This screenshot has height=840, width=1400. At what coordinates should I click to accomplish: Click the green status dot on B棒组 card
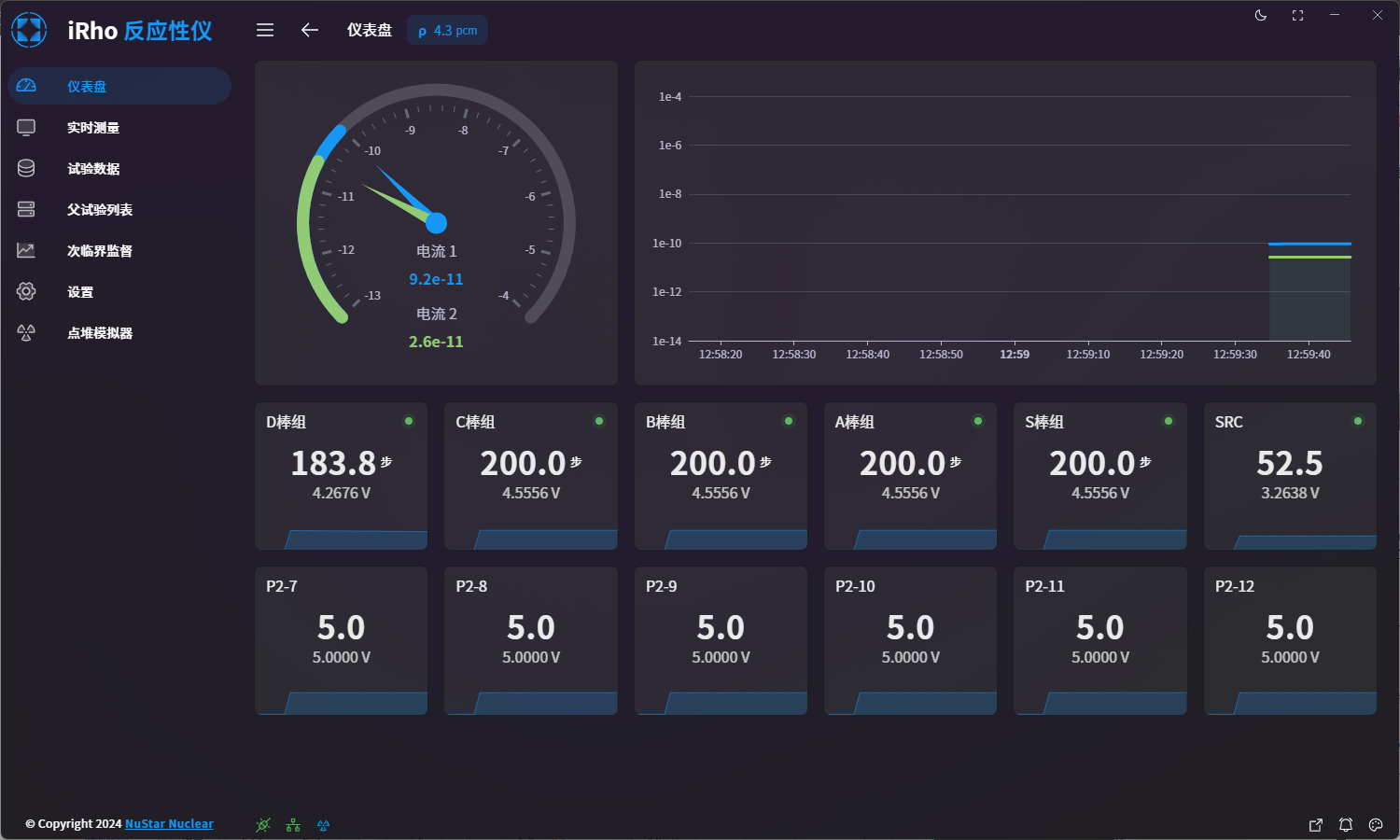click(x=789, y=421)
